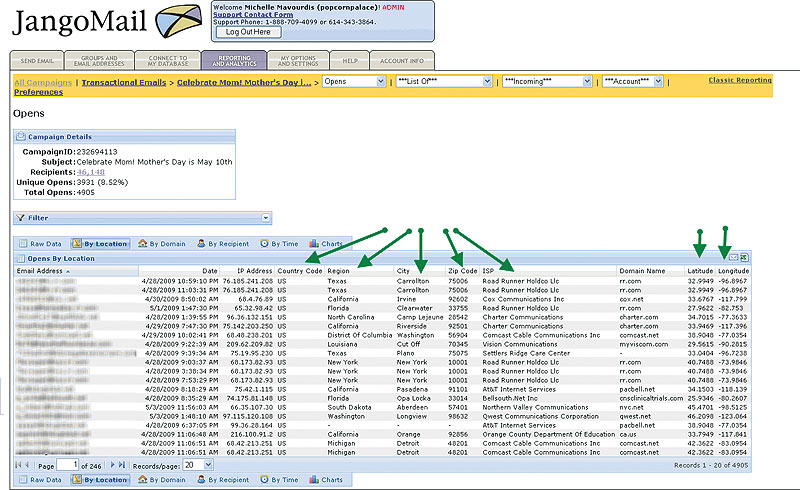The image size is (800, 490).
Task: Select the District Of Columbia region cell
Action: click(360, 335)
